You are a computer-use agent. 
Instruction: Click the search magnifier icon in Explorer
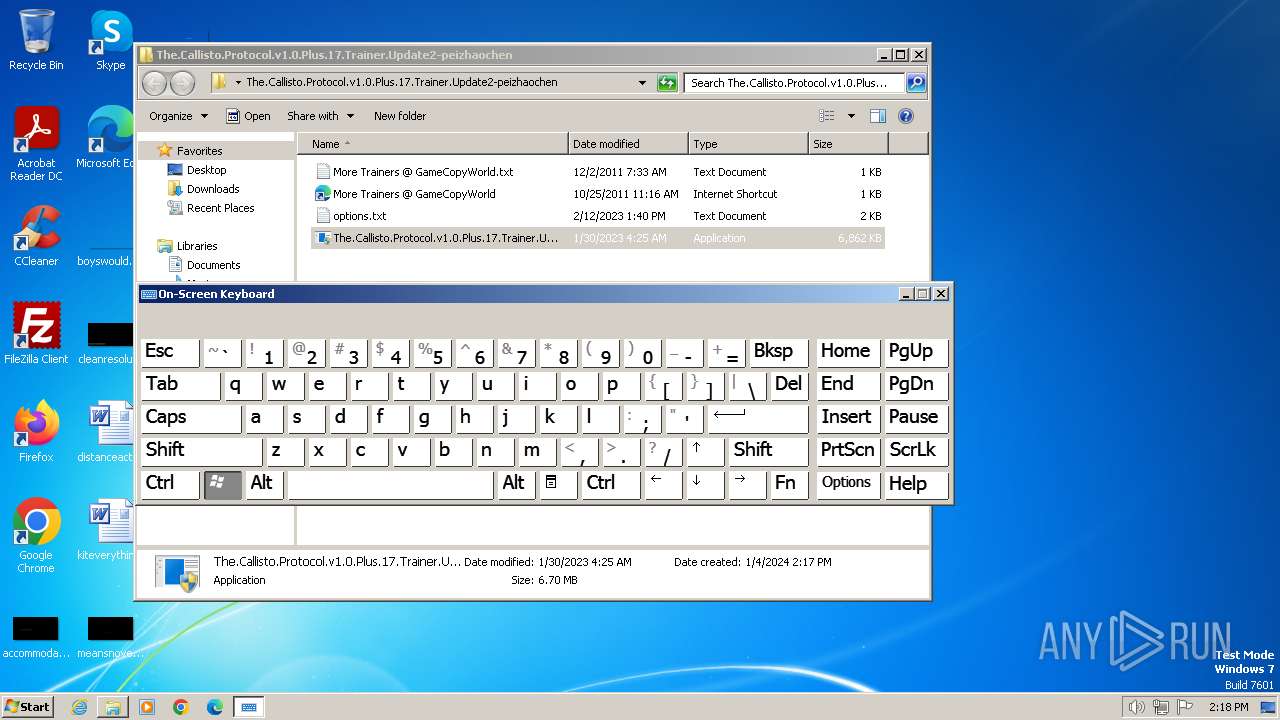[x=915, y=83]
